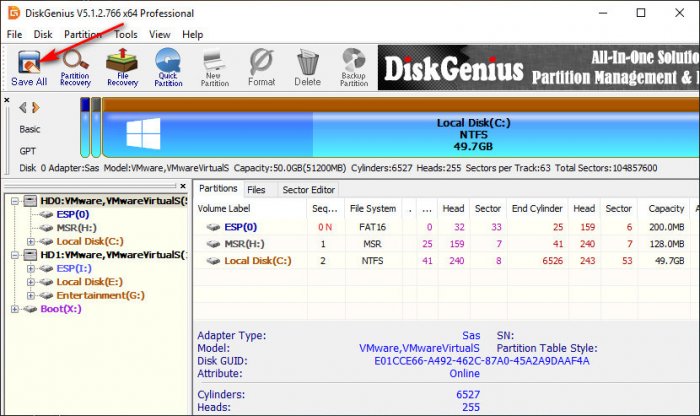Click the NTFS file system cell

tap(372, 261)
